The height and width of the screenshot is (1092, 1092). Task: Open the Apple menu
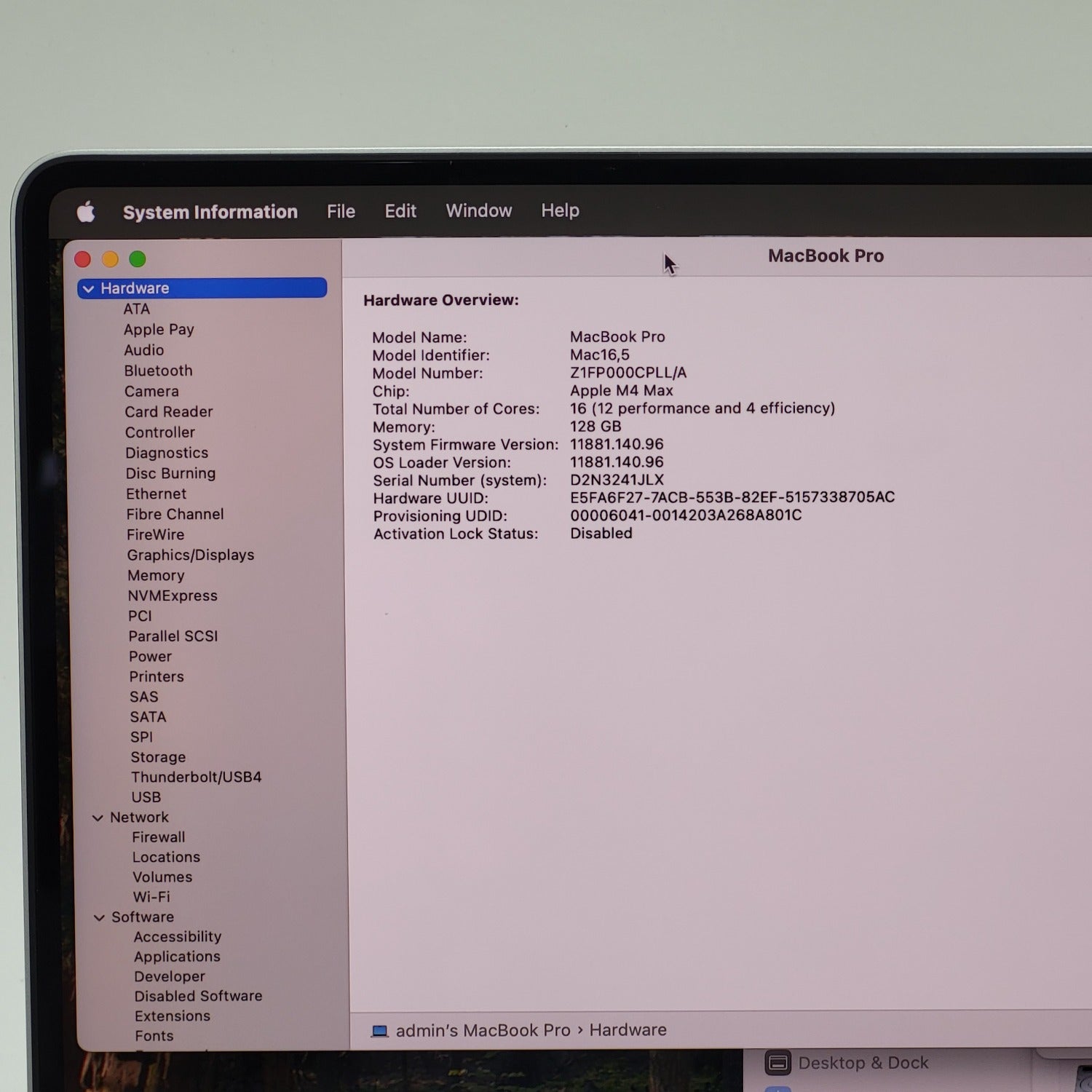[x=87, y=212]
